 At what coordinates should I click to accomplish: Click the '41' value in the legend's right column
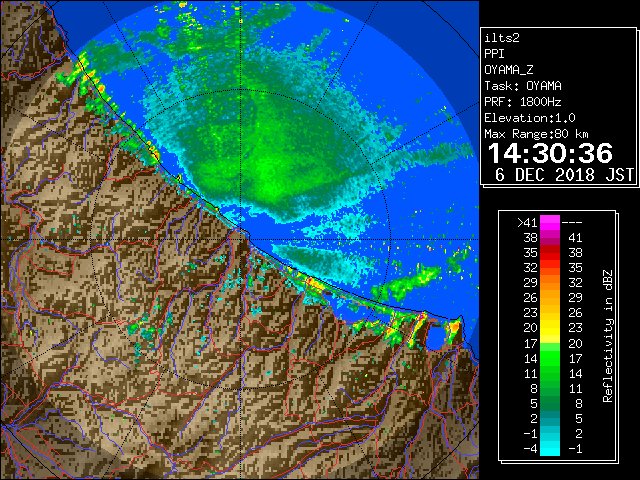click(x=575, y=238)
